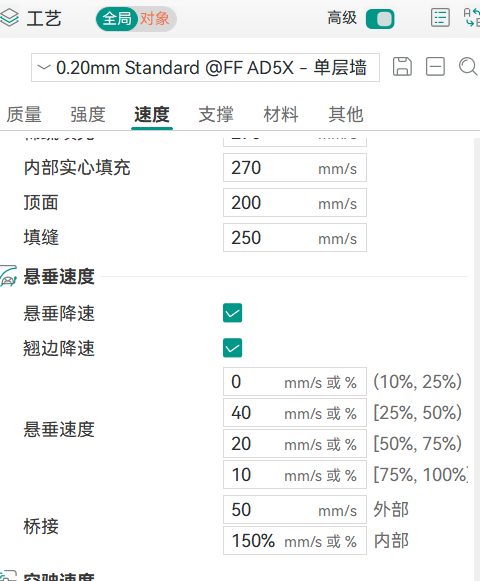This screenshot has width=480, height=581.
Task: Open the 其他 tab
Action: [x=345, y=114]
